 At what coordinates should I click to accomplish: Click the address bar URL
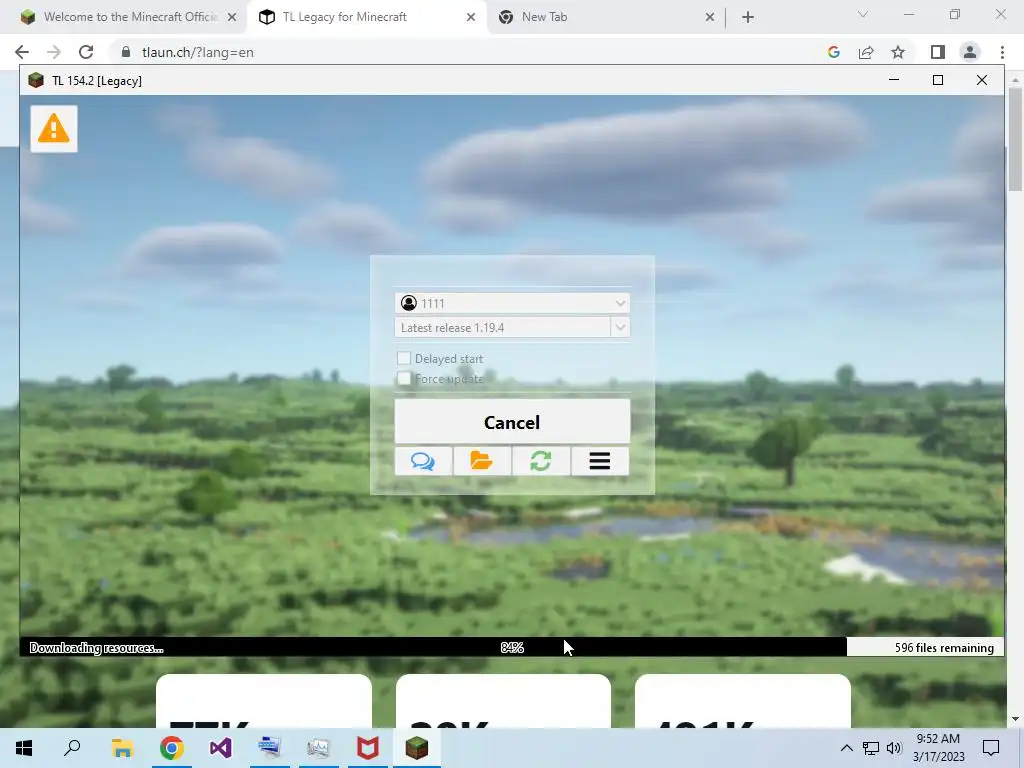pos(198,52)
